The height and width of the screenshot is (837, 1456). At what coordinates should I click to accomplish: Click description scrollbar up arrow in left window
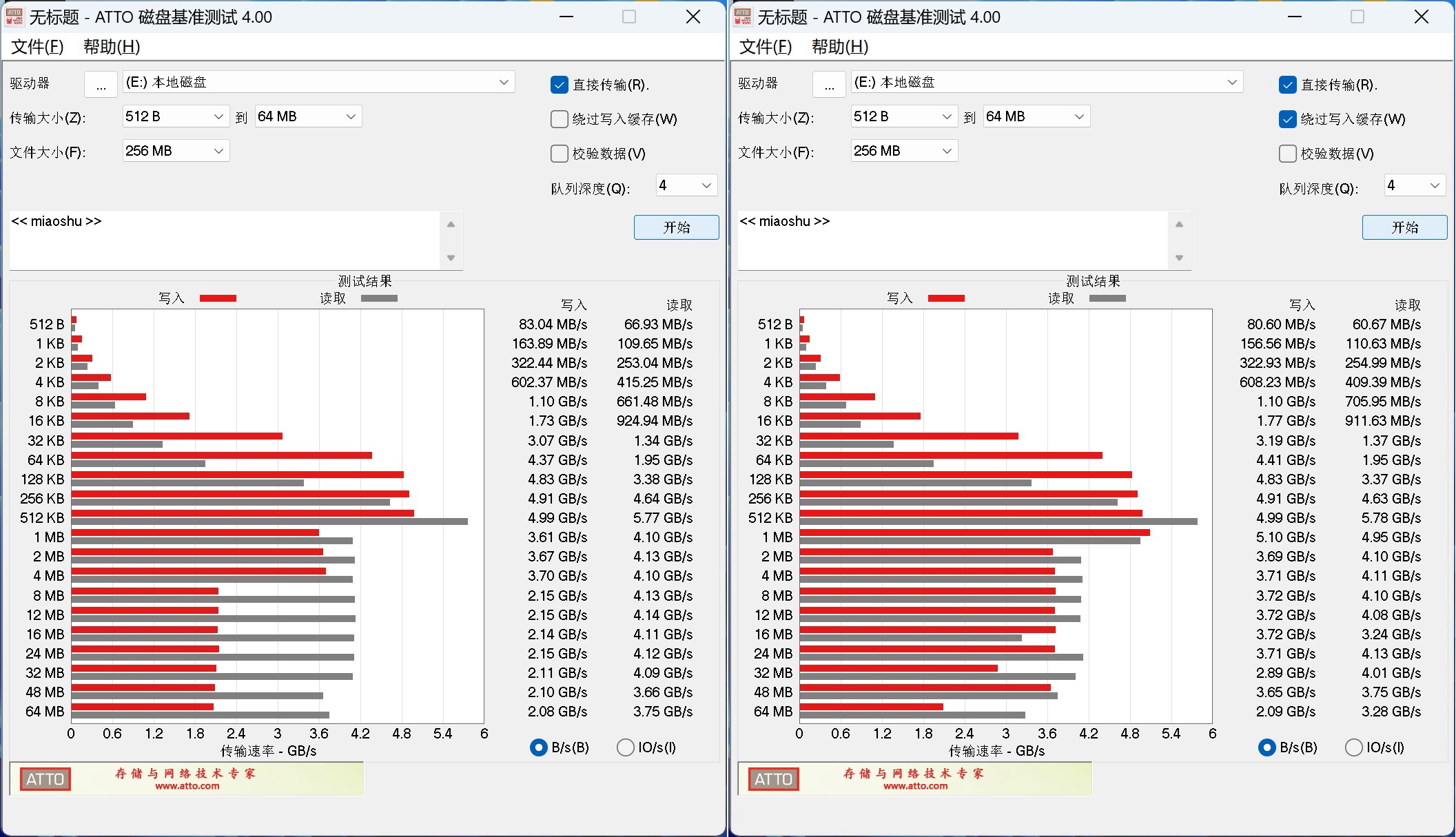point(451,224)
